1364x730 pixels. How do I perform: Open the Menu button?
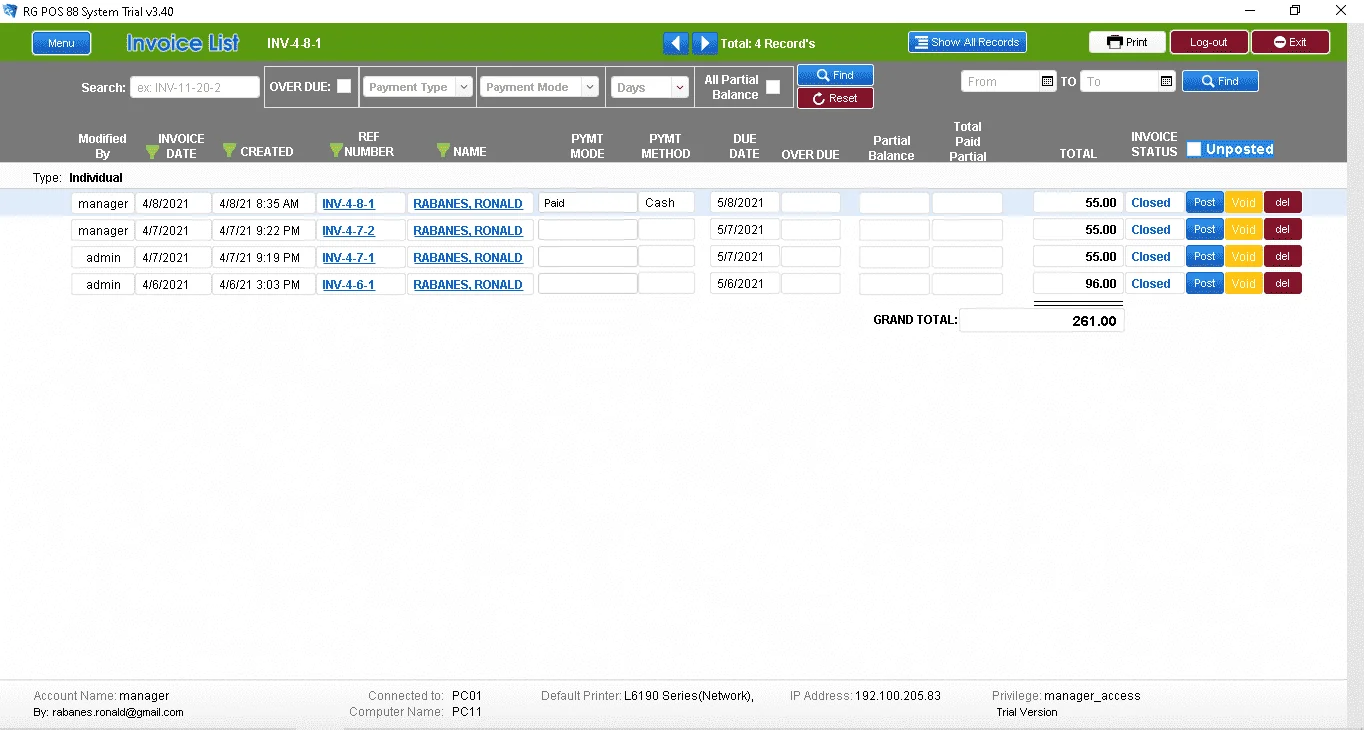(61, 43)
